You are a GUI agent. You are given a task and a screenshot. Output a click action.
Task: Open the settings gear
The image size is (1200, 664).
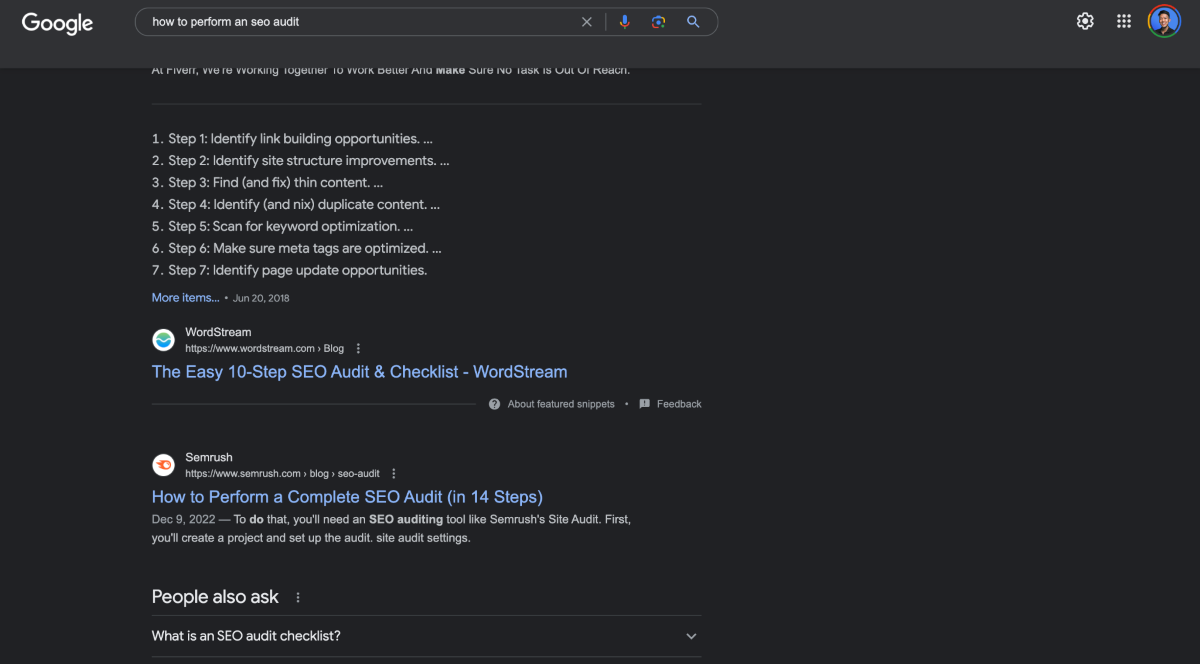click(1085, 21)
